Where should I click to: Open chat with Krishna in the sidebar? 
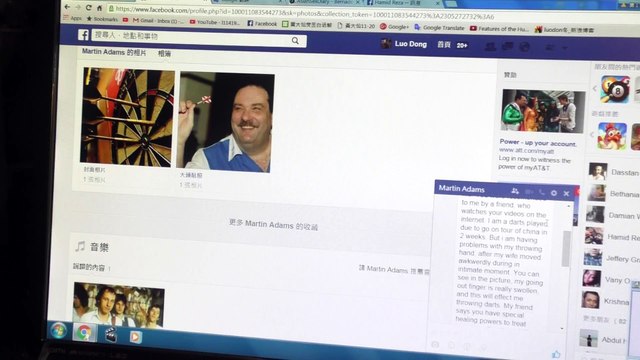[605, 301]
